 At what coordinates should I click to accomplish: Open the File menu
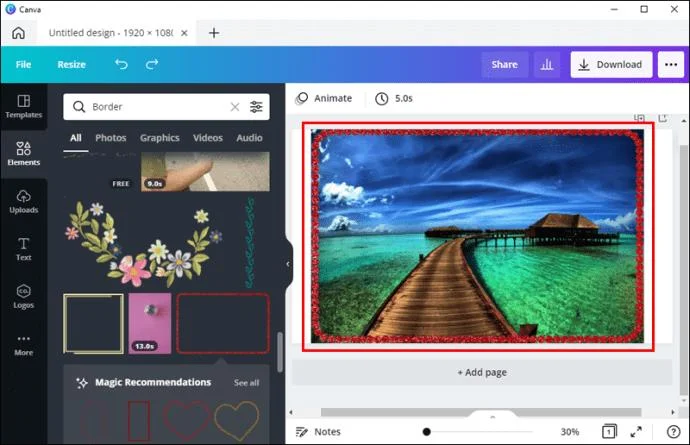click(x=23, y=64)
